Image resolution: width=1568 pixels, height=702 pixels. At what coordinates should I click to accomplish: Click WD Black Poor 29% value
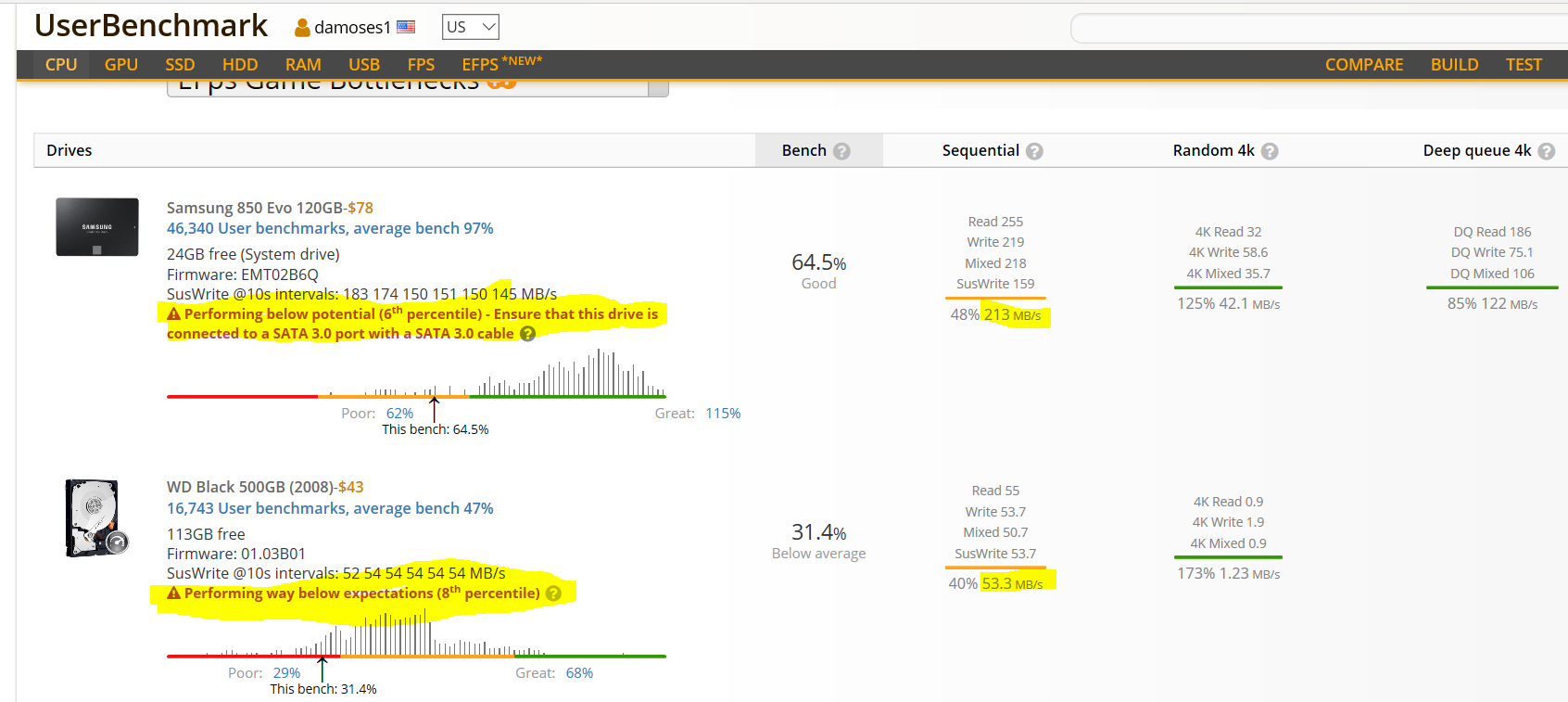[x=286, y=673]
